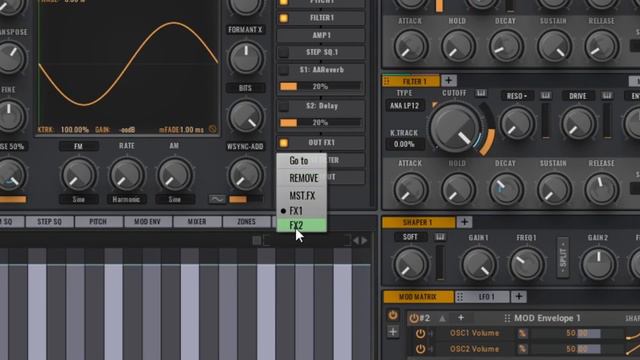Click the LFO 1 tab drag-handle dots

[x=460, y=297]
